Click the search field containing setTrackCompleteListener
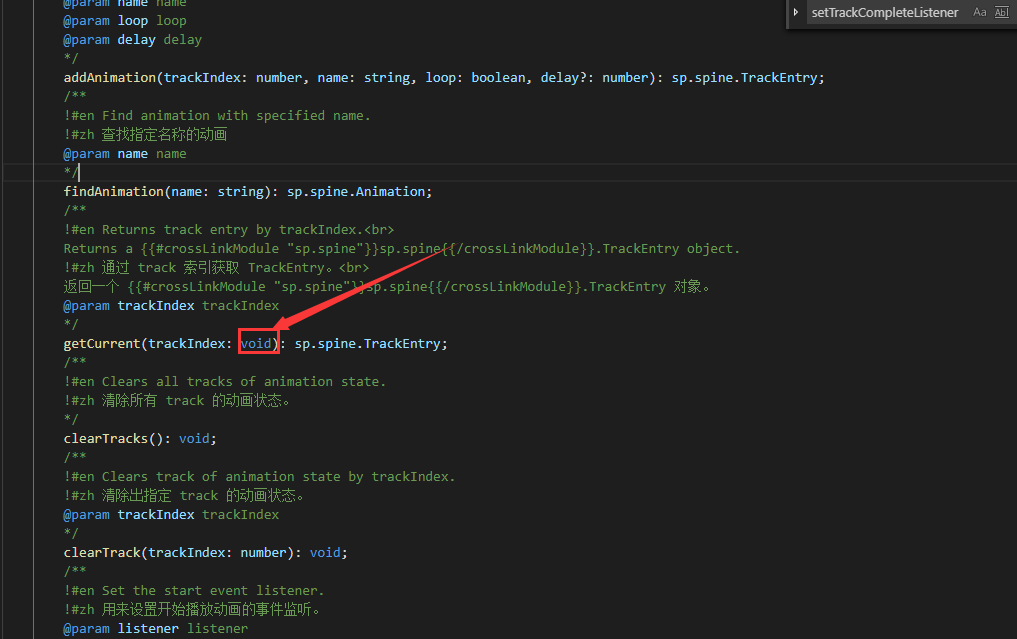 (884, 13)
